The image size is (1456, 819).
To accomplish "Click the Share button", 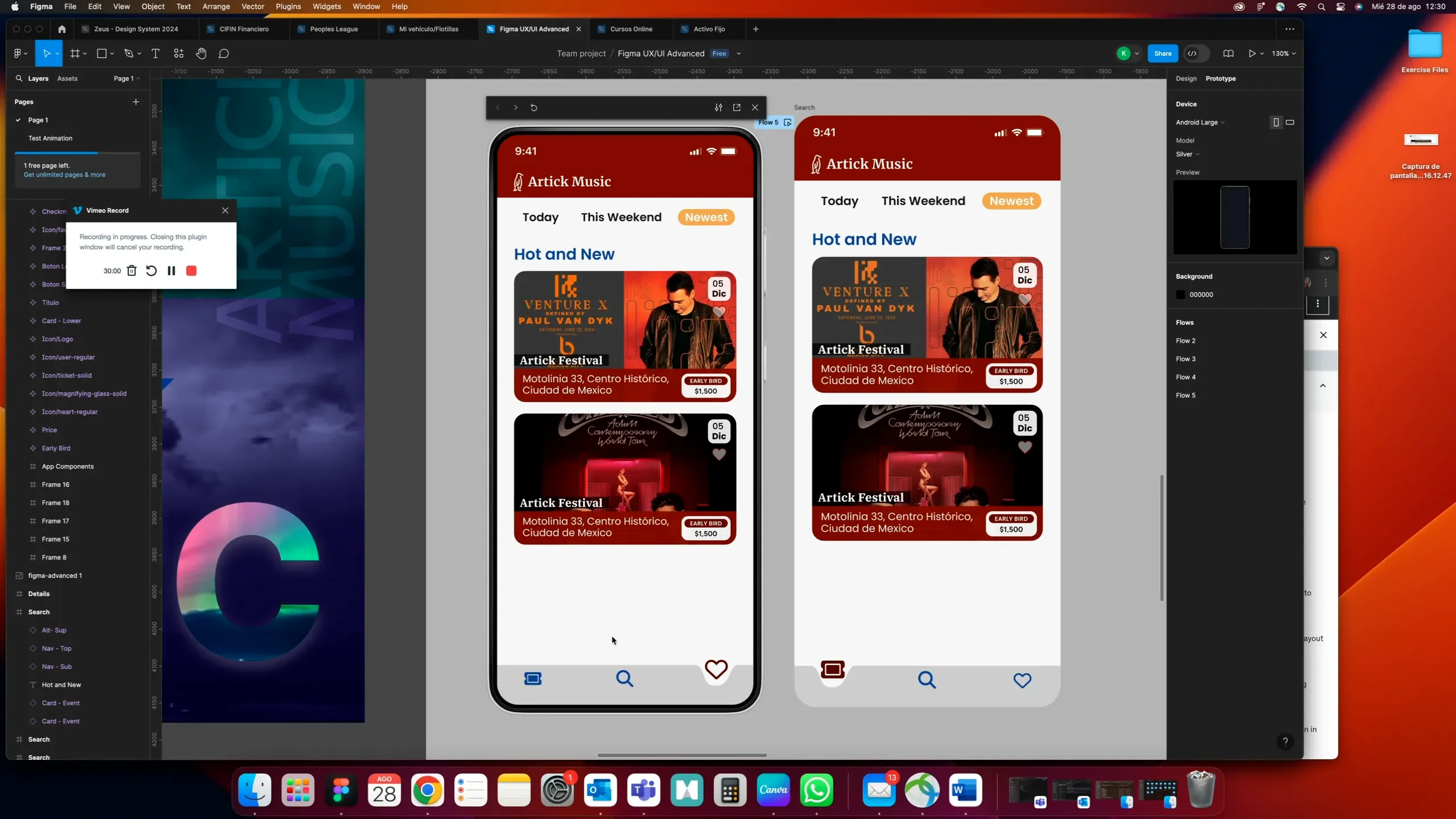I will coord(1162,53).
